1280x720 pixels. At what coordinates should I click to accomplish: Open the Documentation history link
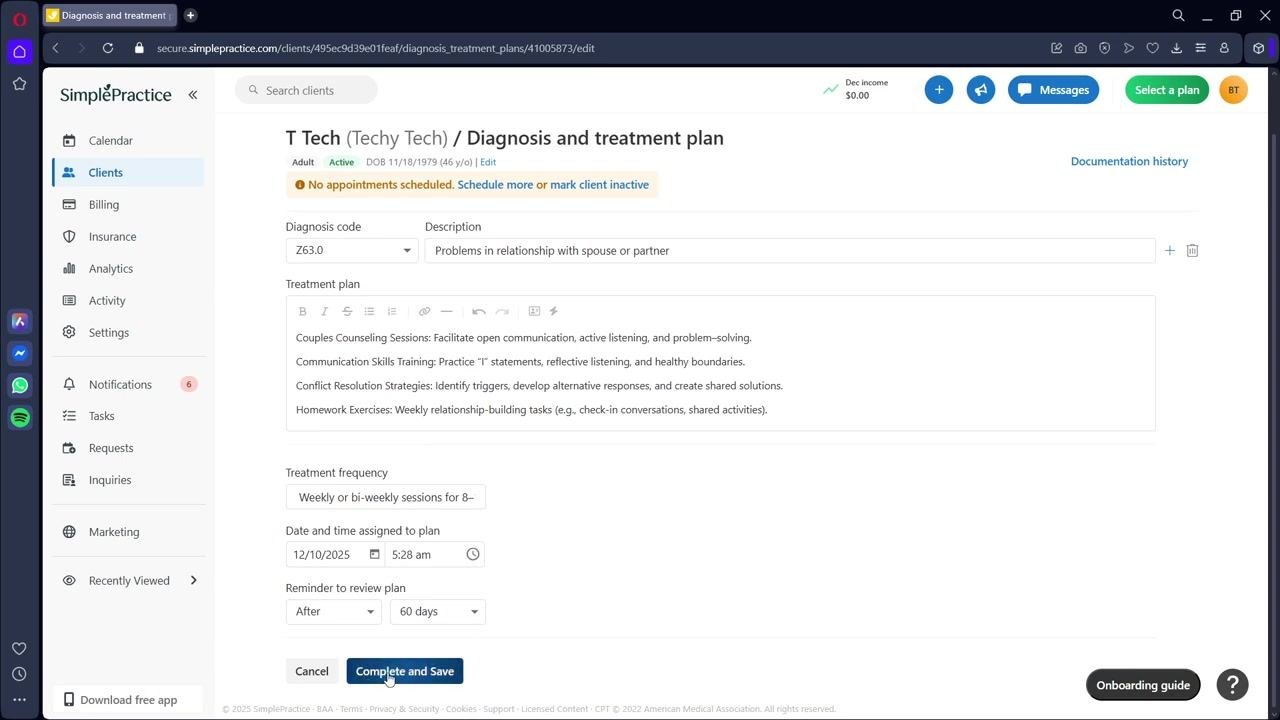tap(1129, 161)
